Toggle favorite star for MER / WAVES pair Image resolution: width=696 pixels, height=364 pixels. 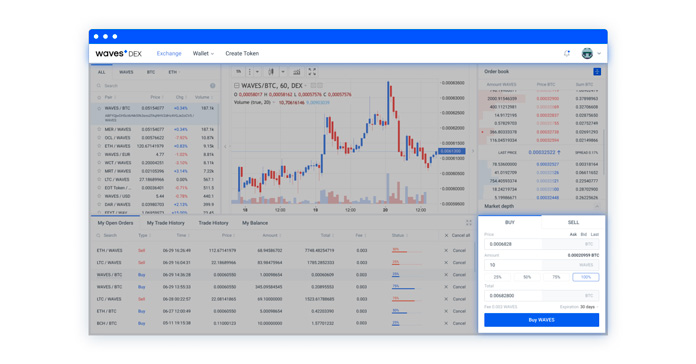tap(99, 129)
